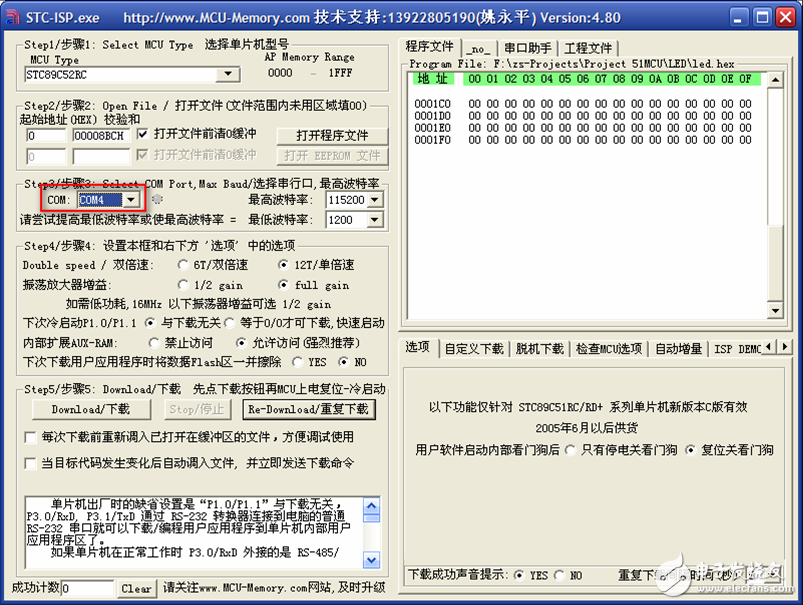Expand the COM port dropdown
803x605 pixels.
click(x=130, y=200)
